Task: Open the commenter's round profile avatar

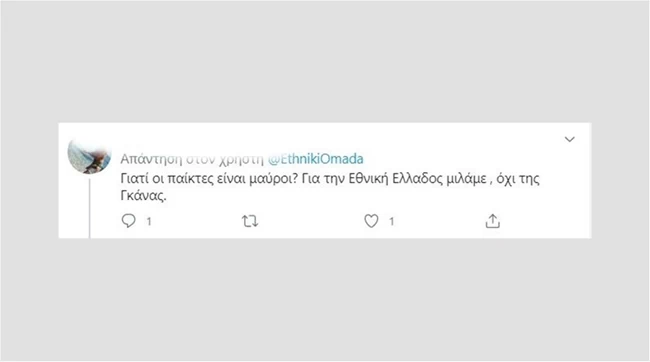Action: 89,158
